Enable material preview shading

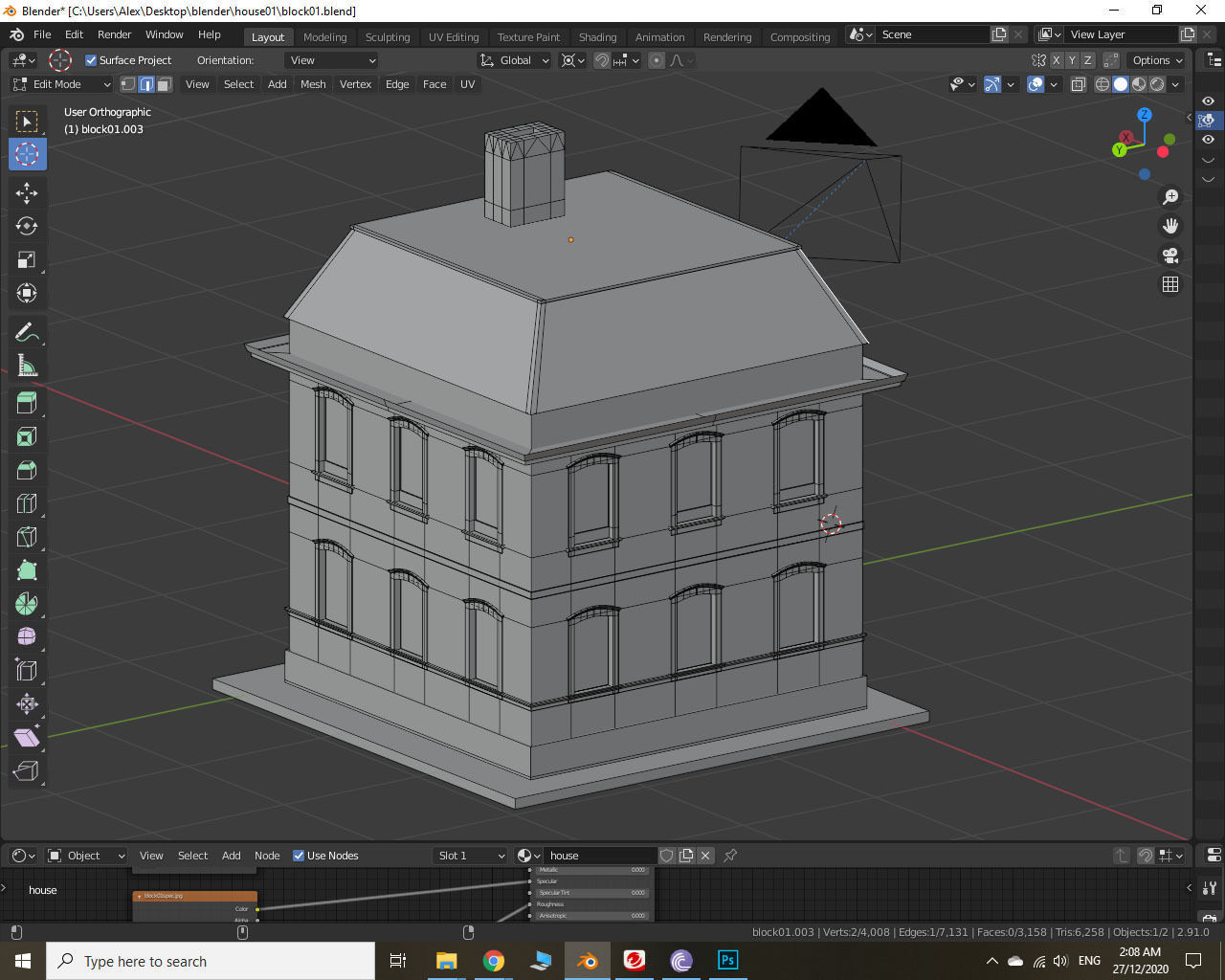coord(1139,84)
